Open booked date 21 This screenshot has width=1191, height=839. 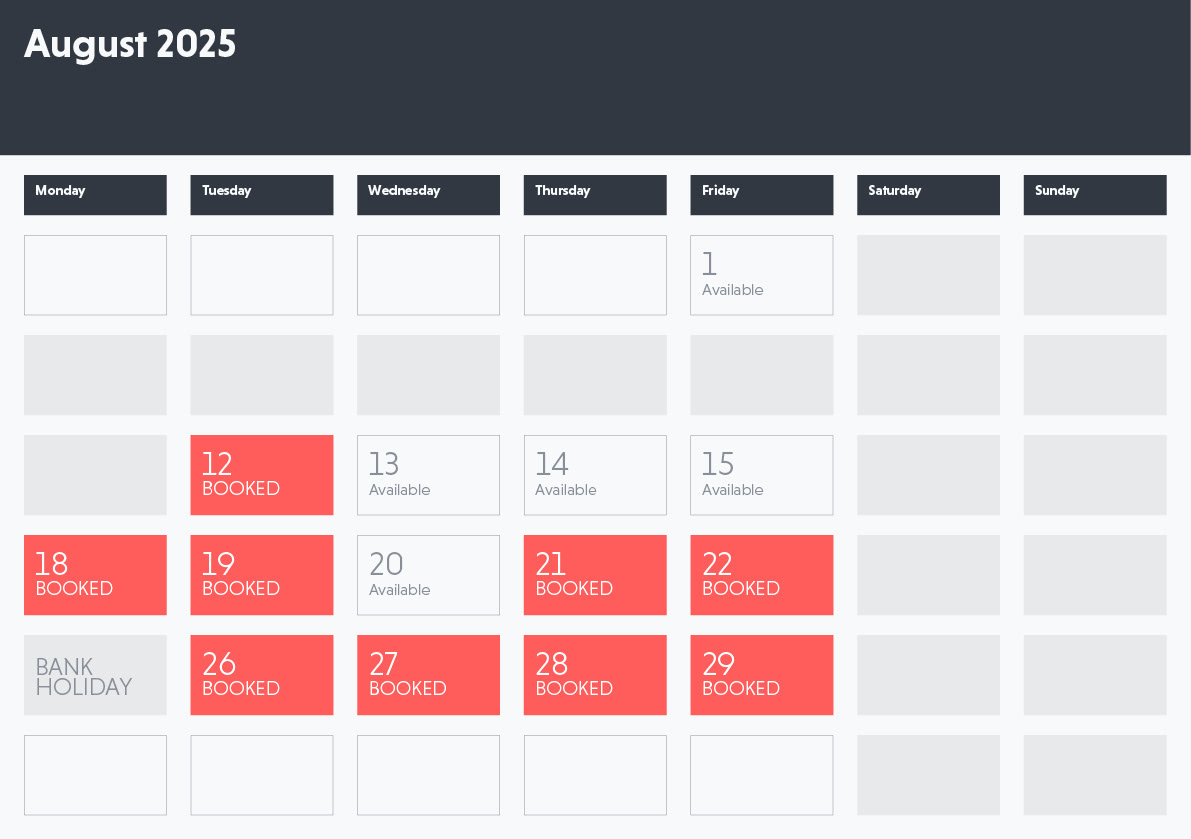tap(595, 575)
